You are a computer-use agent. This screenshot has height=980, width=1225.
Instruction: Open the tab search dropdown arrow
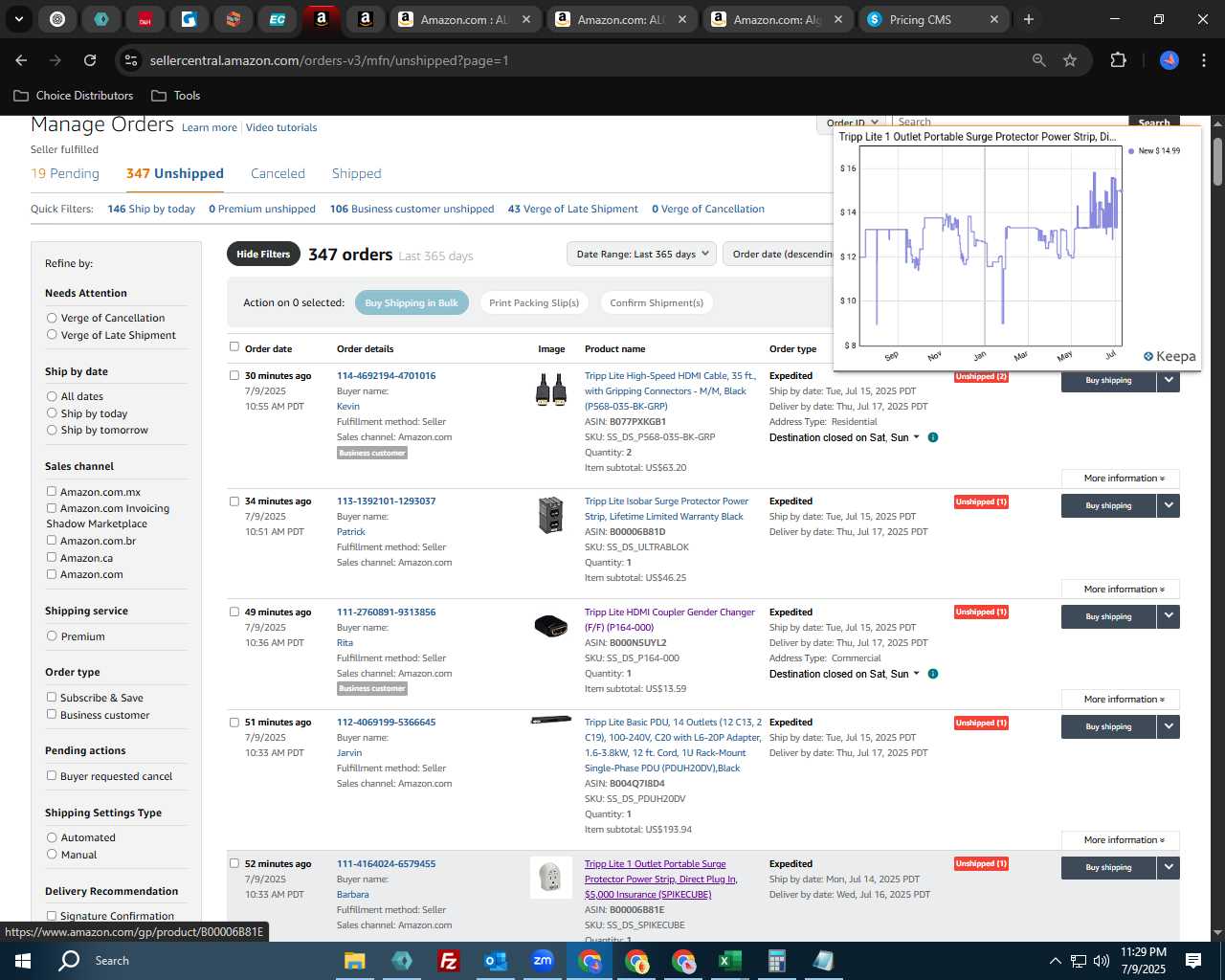pyautogui.click(x=18, y=19)
